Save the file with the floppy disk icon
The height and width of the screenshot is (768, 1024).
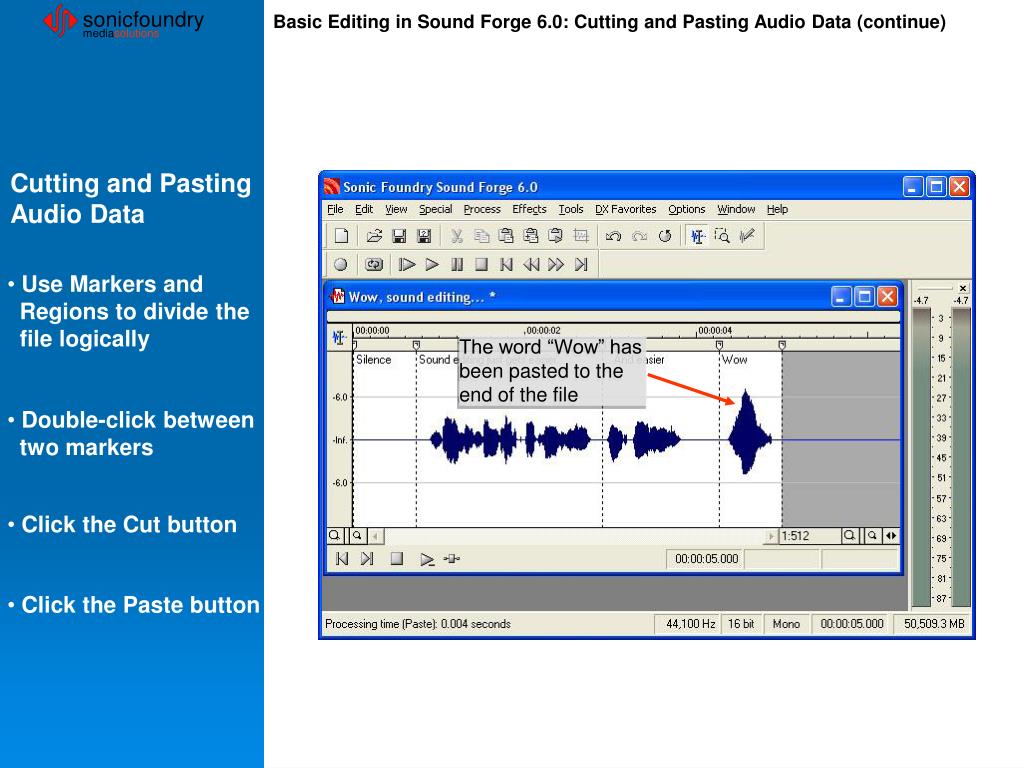[399, 236]
